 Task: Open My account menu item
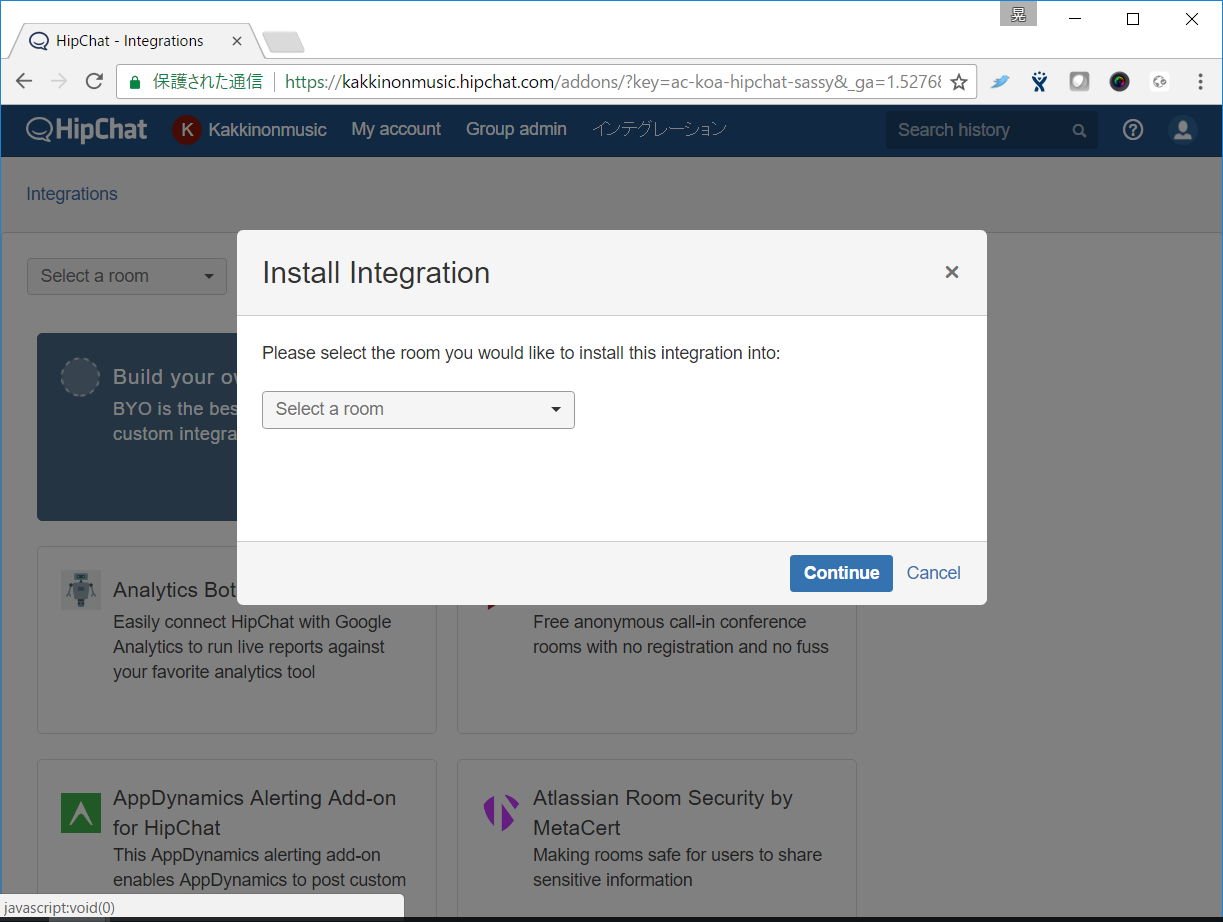tap(396, 129)
